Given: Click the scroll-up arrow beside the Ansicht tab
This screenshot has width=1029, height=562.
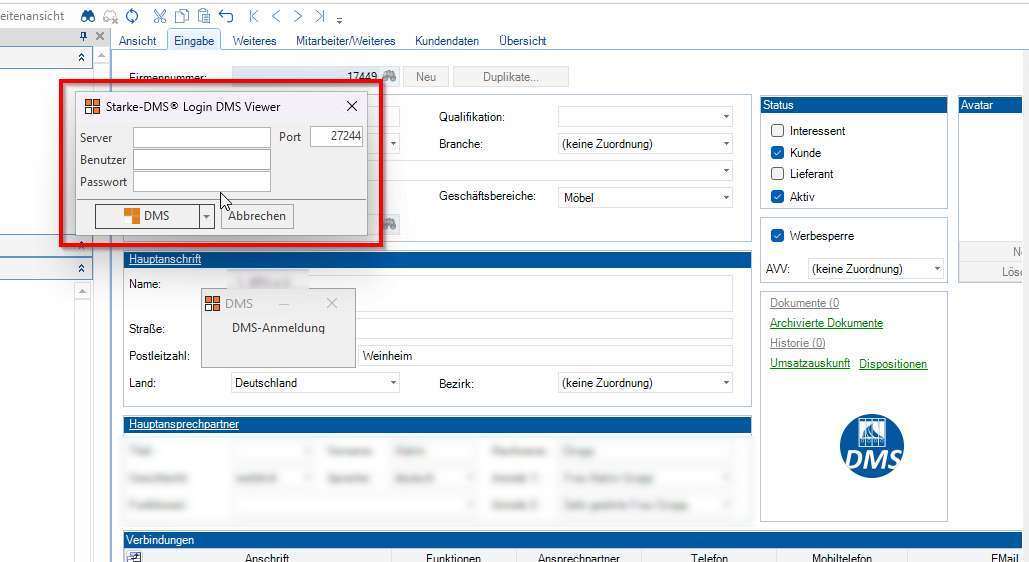Looking at the screenshot, I should 102,55.
